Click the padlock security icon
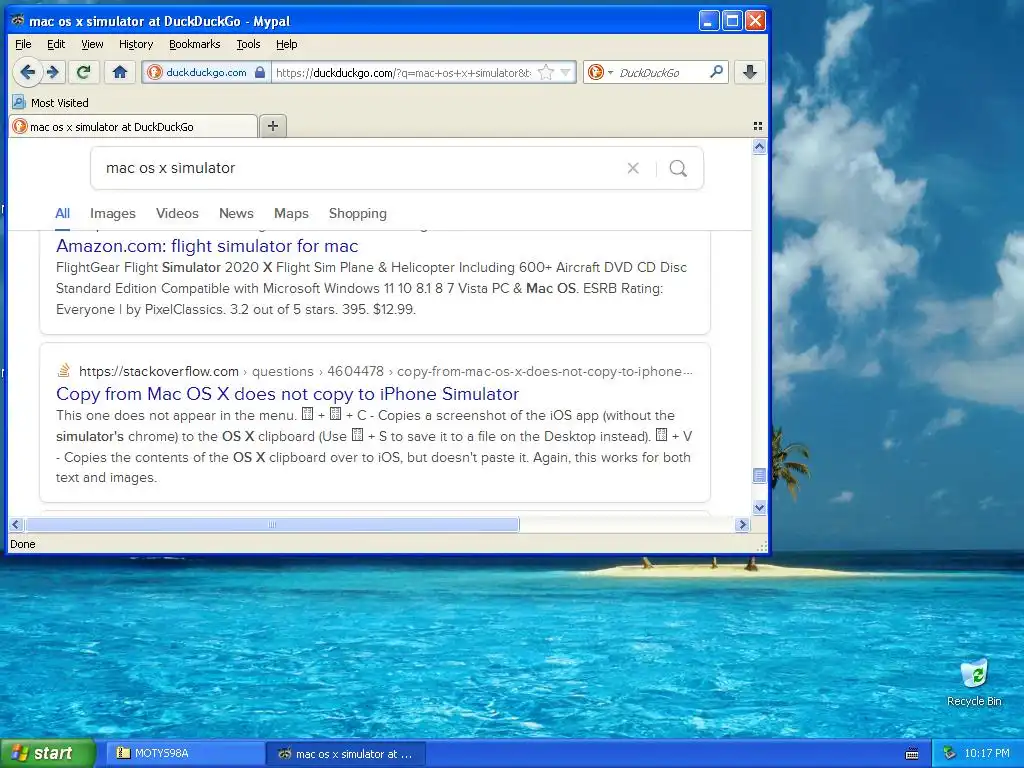 point(260,72)
